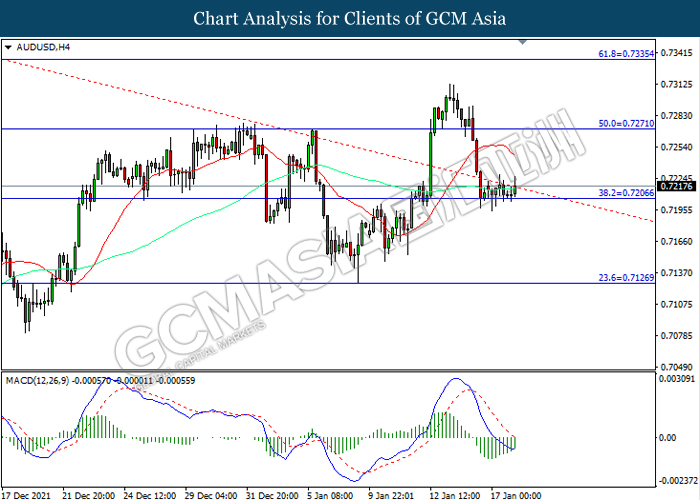Click the 0.73125 price scale value
The height and width of the screenshot is (500, 700).
coord(676,84)
